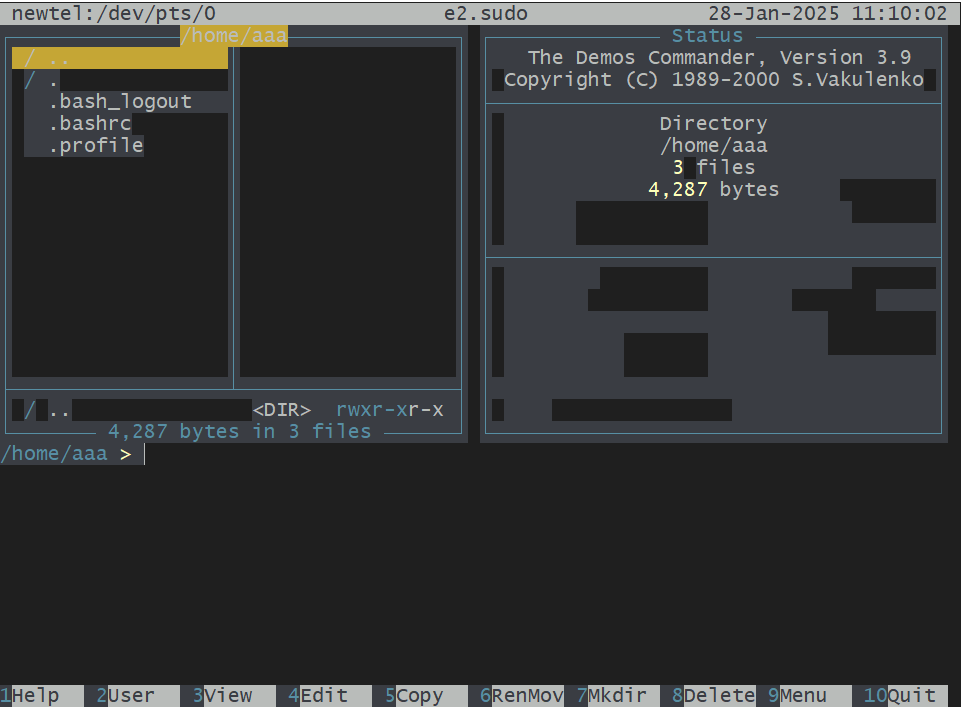The height and width of the screenshot is (707, 961).
Task: Click the 7Mkdir function key
Action: point(618,695)
